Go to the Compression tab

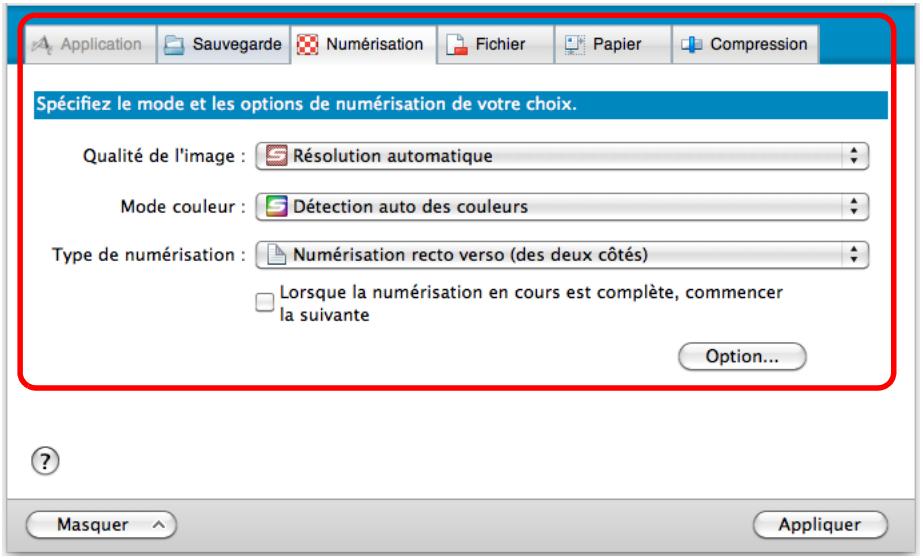coord(745,44)
